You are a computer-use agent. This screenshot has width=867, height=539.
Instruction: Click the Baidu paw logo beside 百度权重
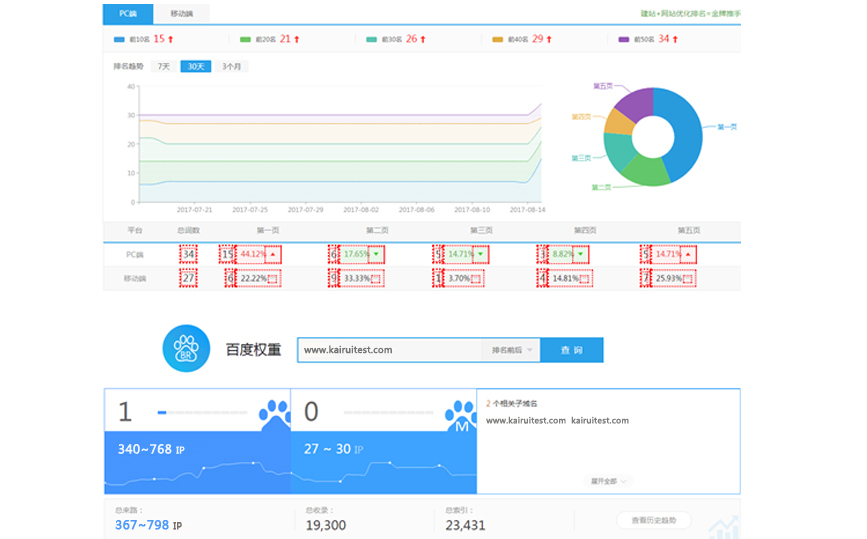(186, 348)
